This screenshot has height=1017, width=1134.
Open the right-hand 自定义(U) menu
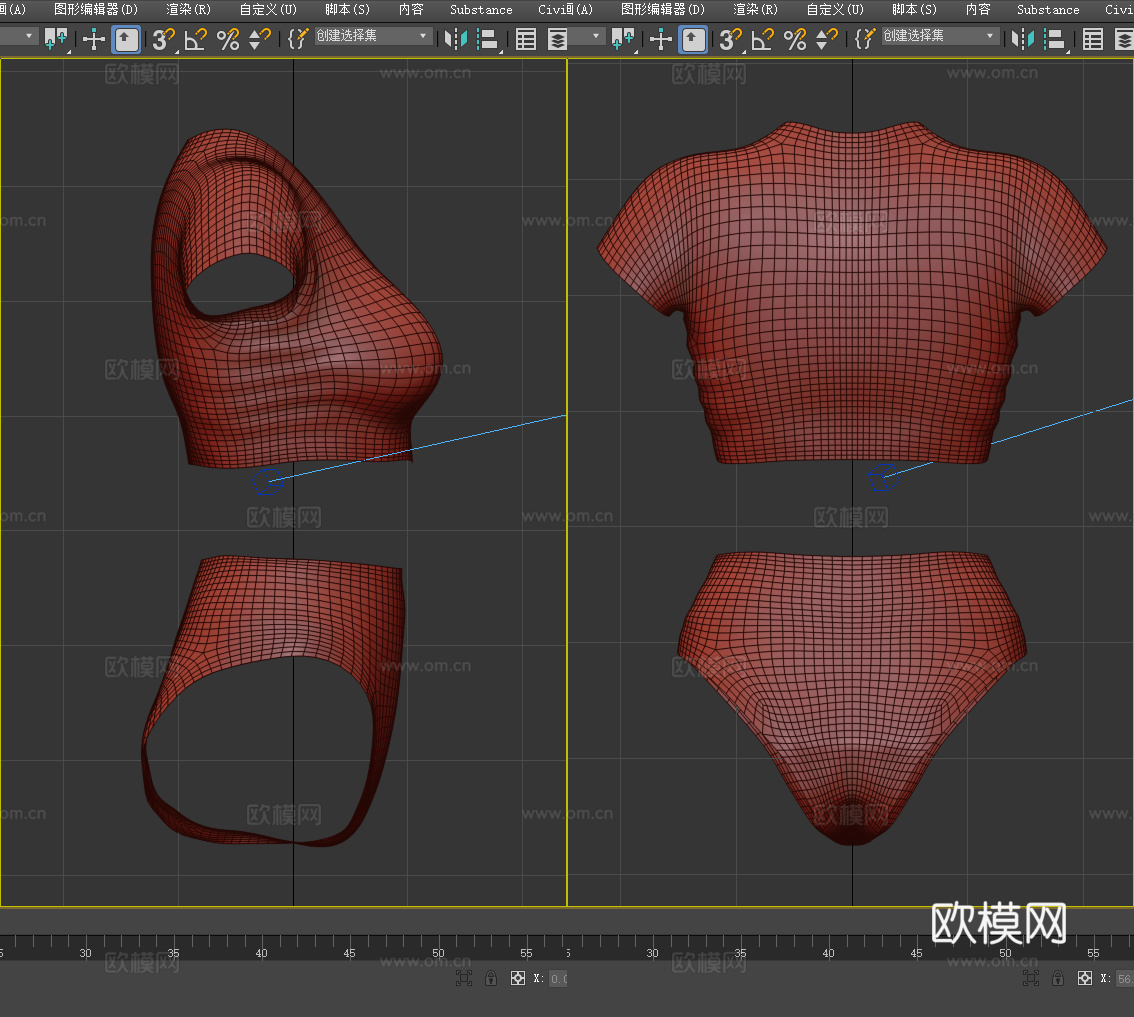click(835, 9)
